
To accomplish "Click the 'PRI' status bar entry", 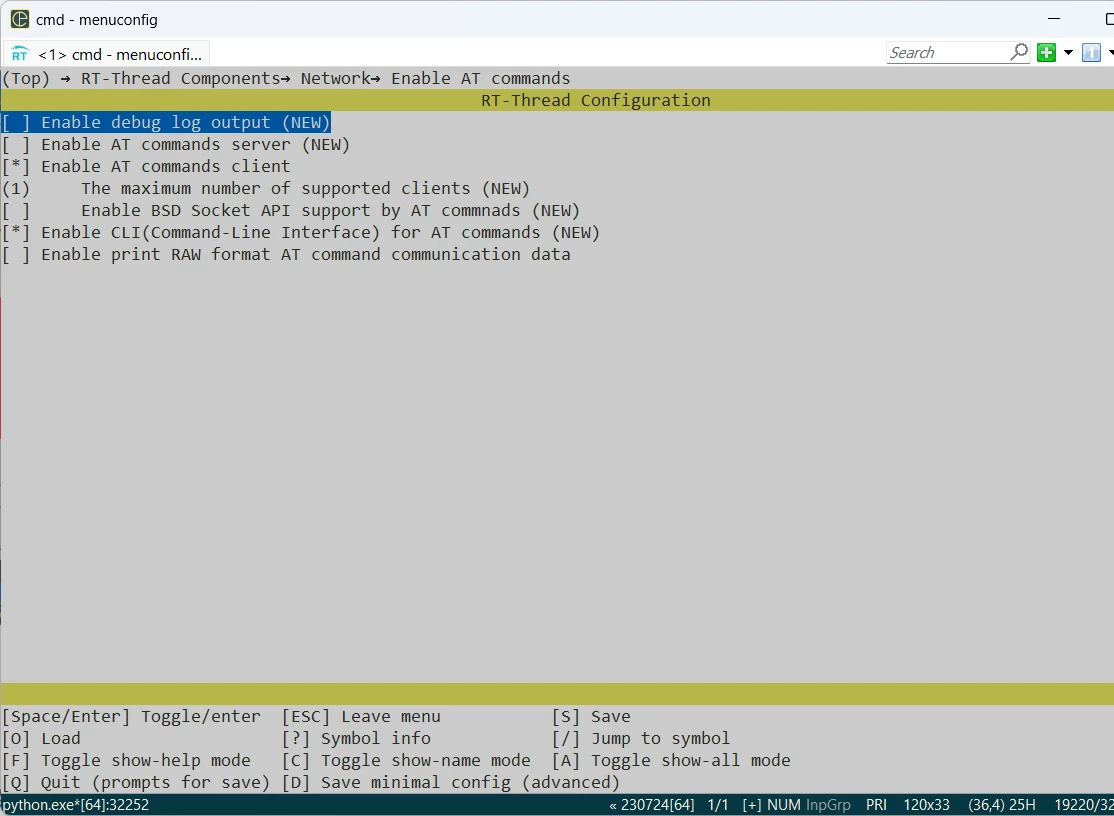I will 876,805.
